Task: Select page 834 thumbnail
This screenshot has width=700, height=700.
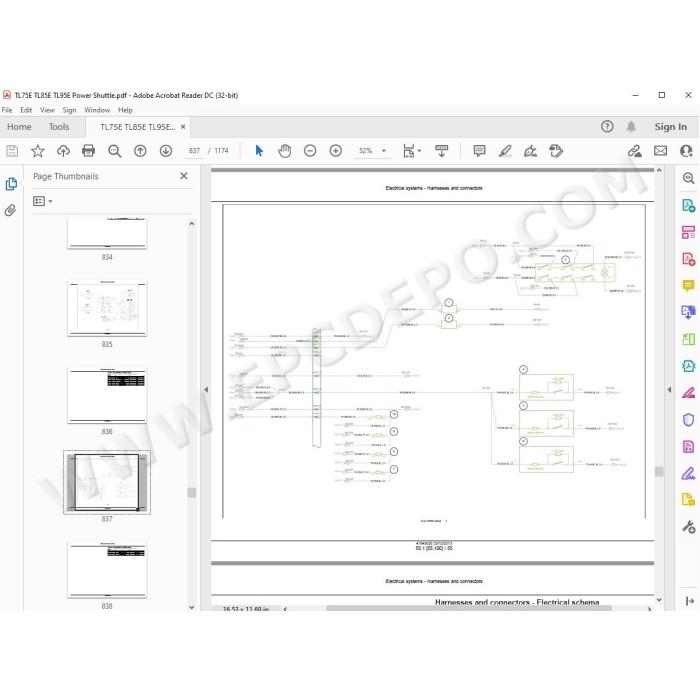Action: (107, 233)
